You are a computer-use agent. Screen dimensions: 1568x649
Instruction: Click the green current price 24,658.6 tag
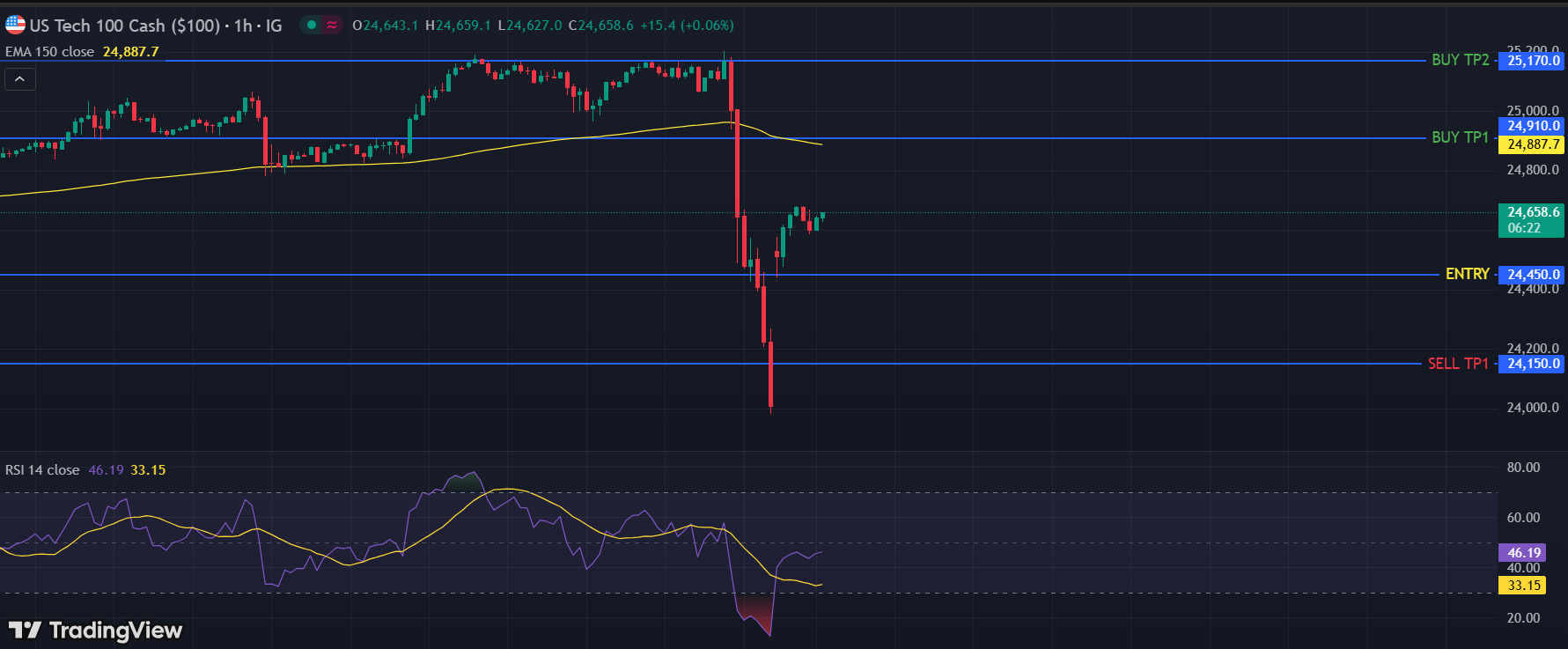tap(1532, 219)
